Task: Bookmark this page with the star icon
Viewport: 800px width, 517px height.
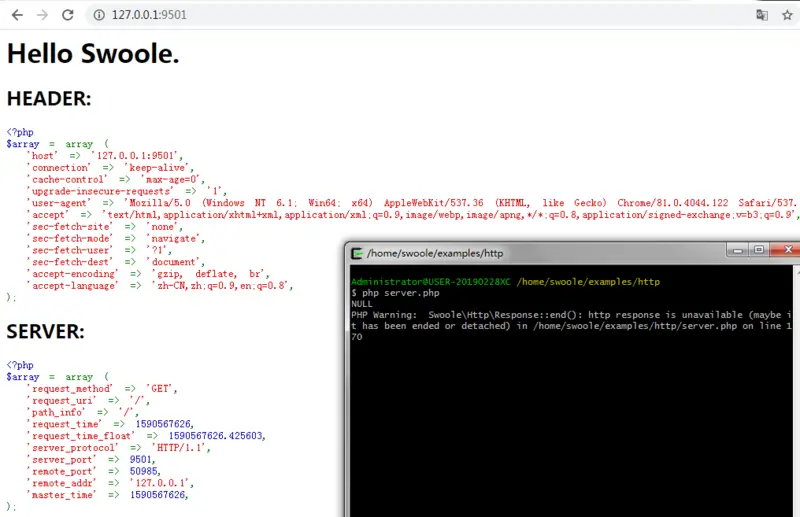Action: pos(787,15)
